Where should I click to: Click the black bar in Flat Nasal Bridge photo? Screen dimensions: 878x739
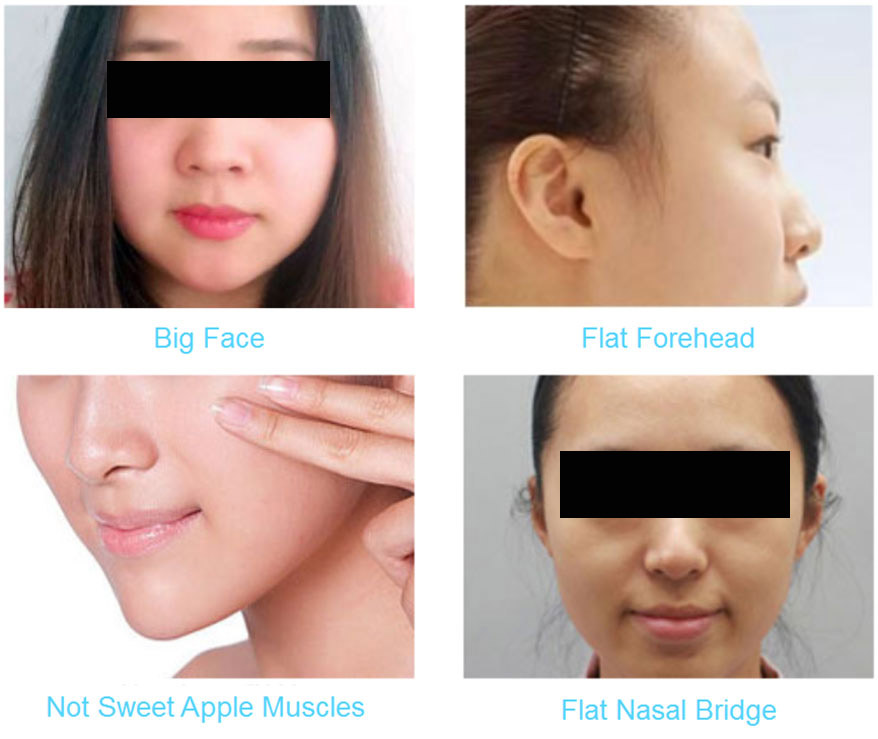click(x=675, y=484)
